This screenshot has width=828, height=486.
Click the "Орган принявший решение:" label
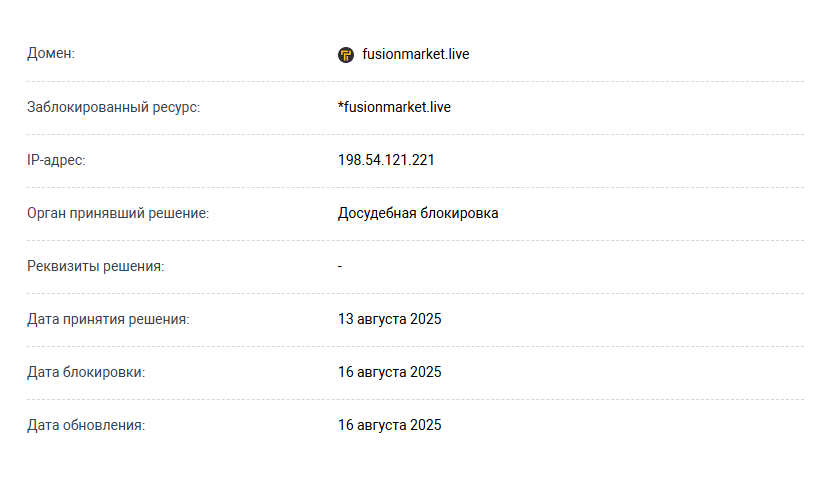point(118,213)
